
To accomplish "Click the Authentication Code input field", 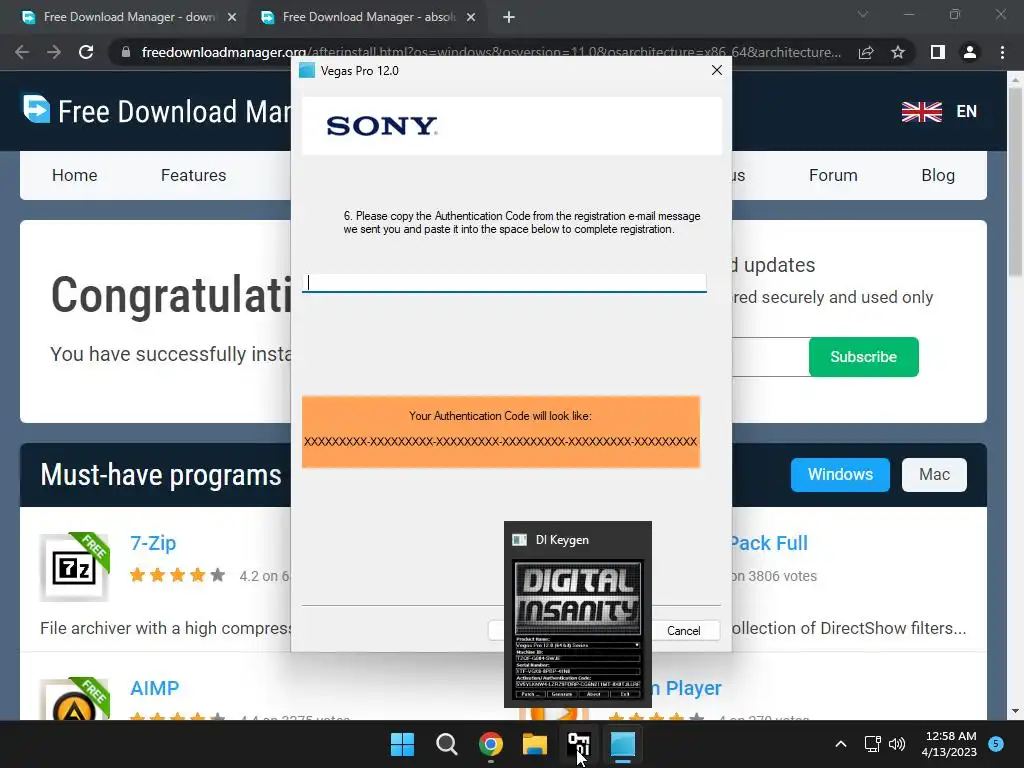I will (x=504, y=283).
